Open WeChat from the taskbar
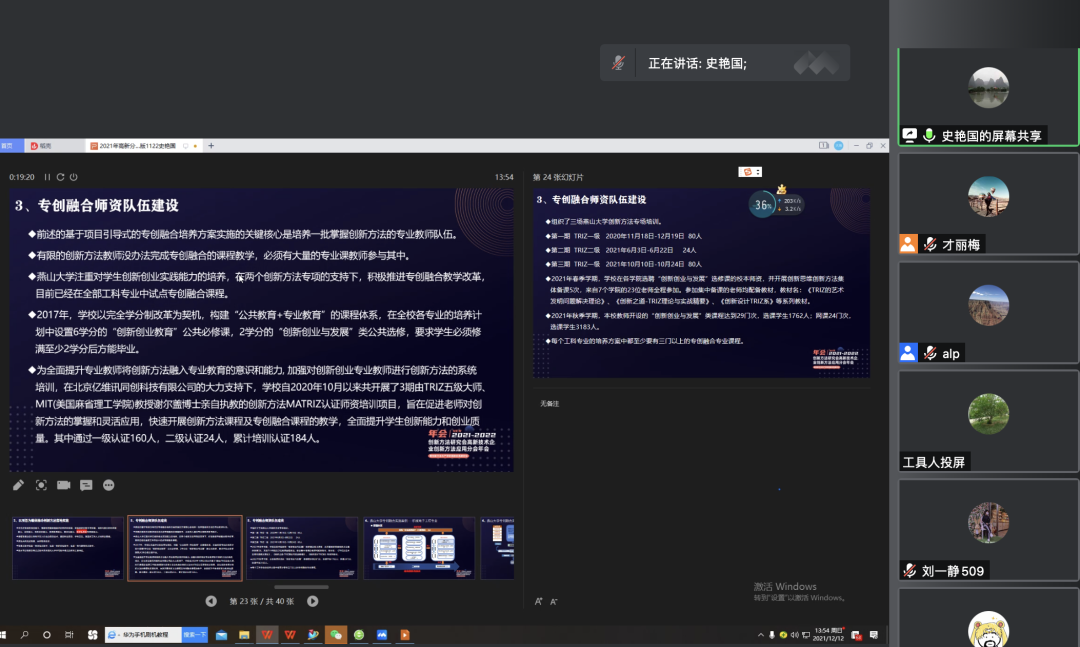1080x647 pixels. coord(334,636)
